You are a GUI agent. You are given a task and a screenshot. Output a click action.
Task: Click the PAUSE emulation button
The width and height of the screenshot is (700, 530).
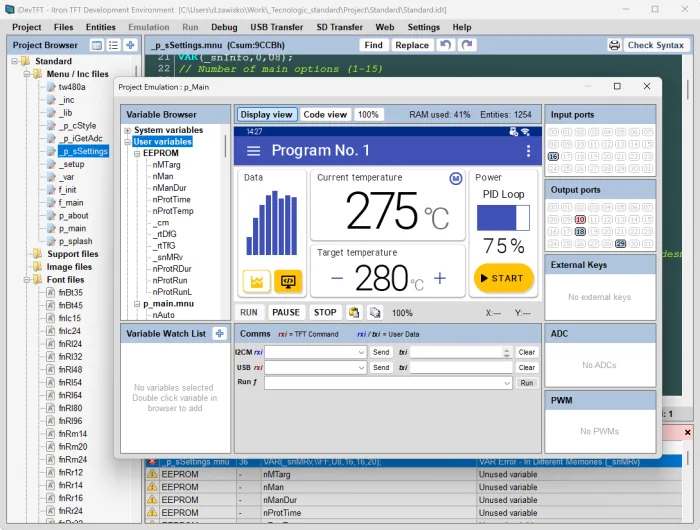pos(286,313)
